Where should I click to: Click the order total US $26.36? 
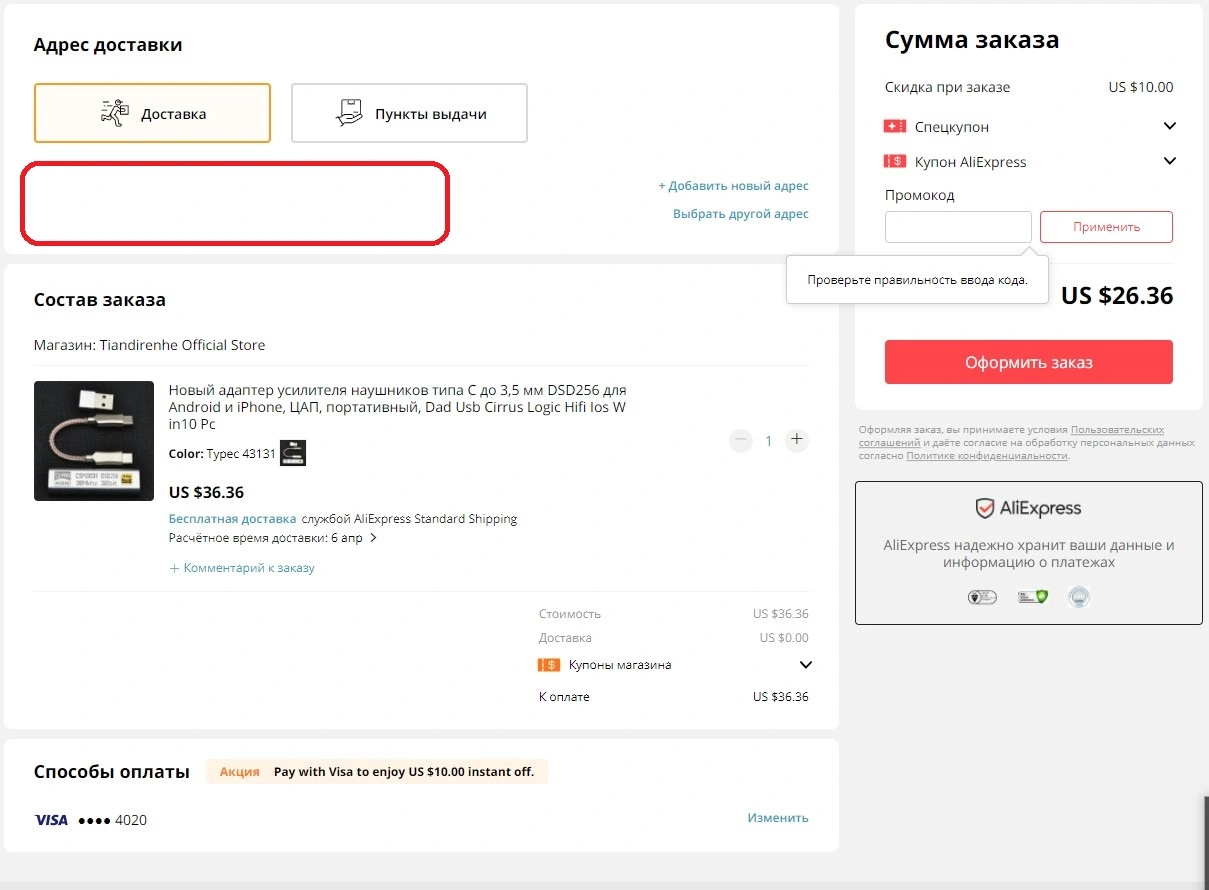click(1116, 296)
